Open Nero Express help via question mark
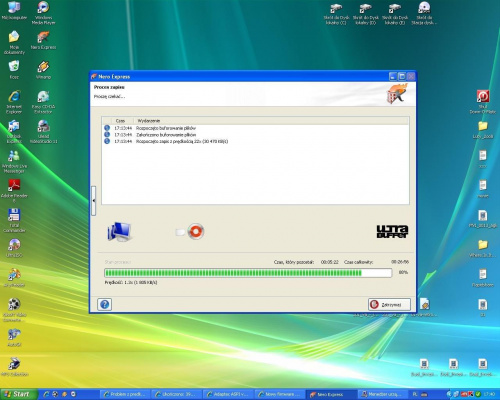This screenshot has width=500, height=400. coord(104,304)
